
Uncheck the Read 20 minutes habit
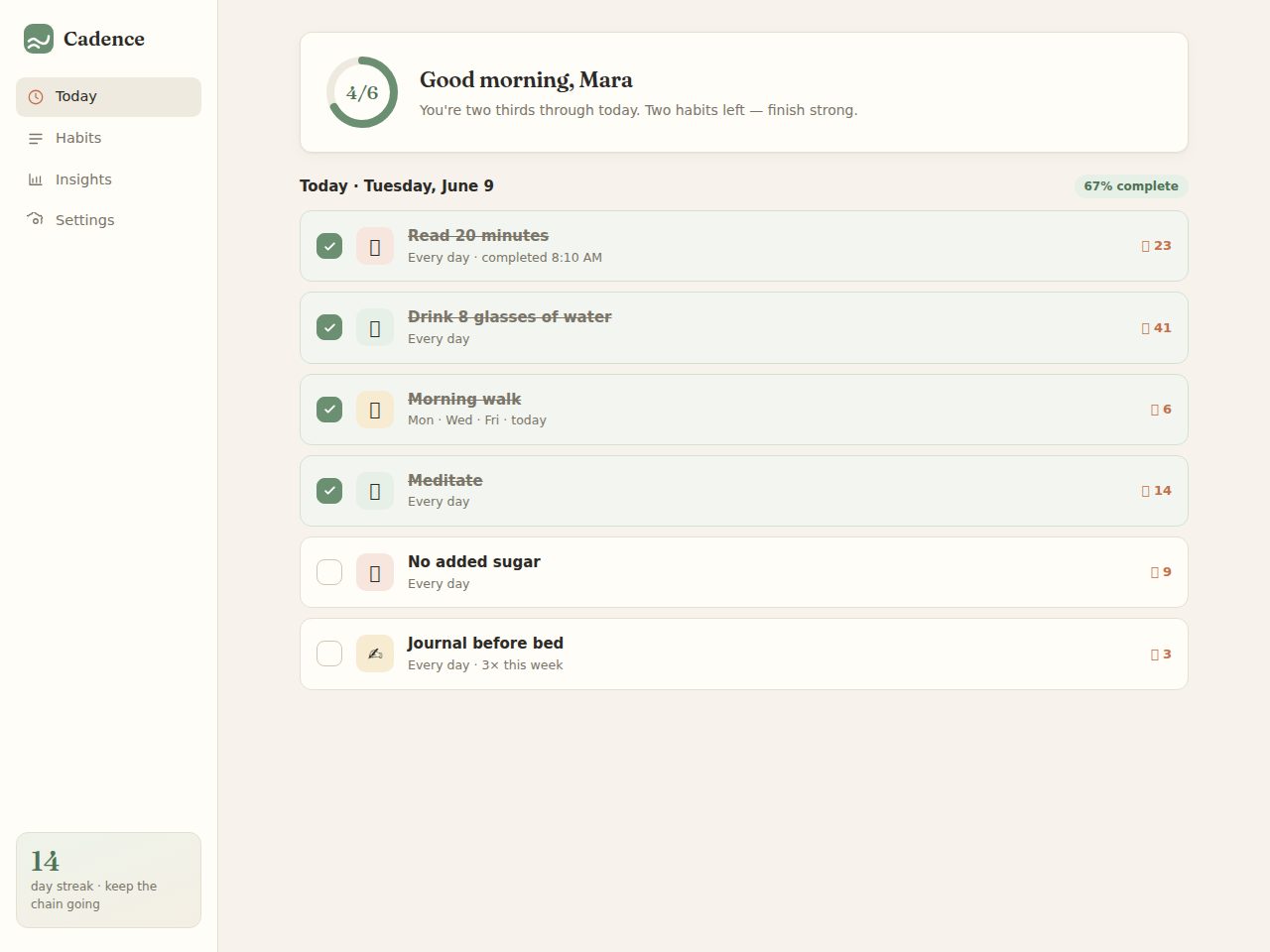(329, 246)
